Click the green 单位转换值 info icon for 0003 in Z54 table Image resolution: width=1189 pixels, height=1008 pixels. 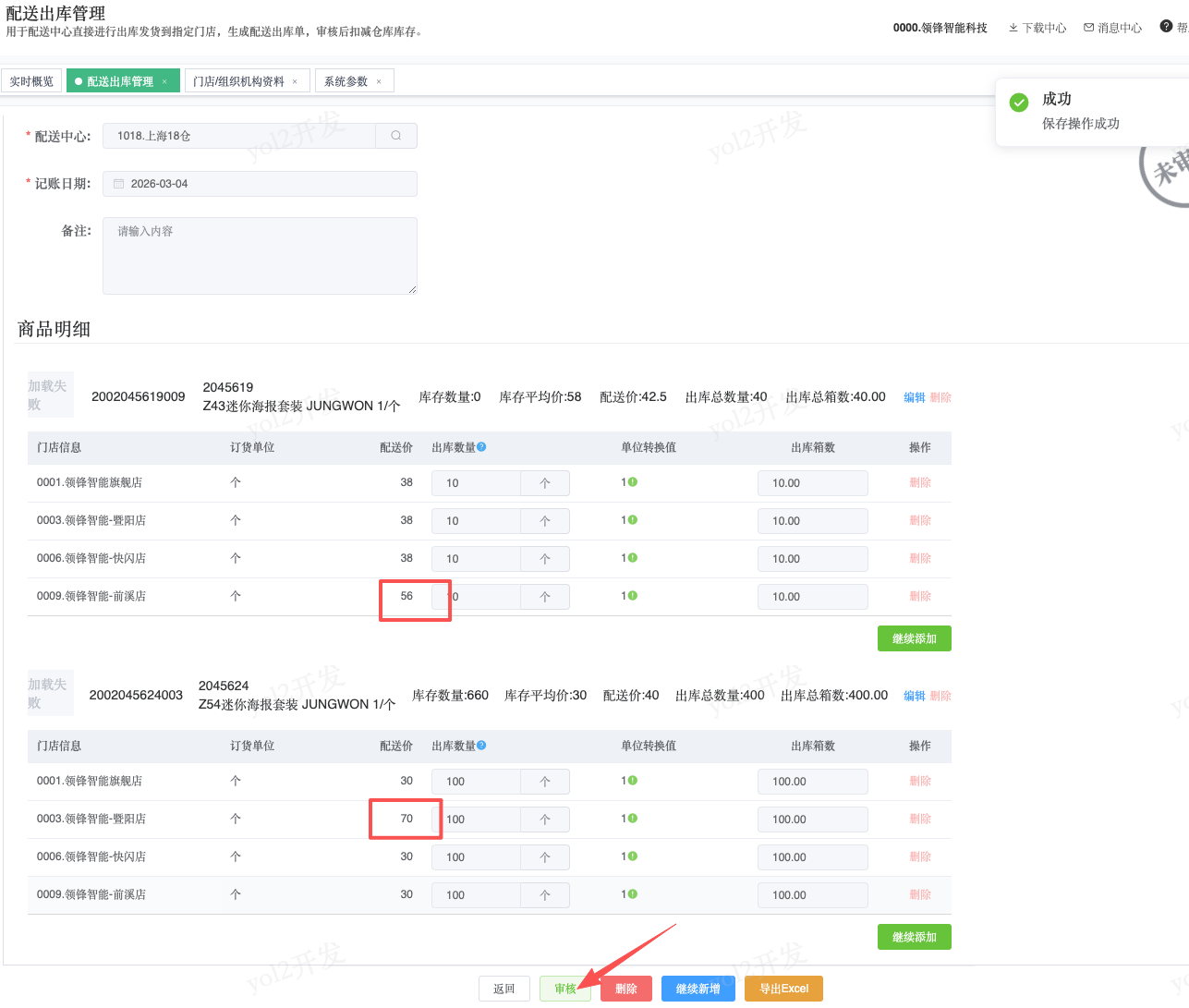tap(633, 819)
